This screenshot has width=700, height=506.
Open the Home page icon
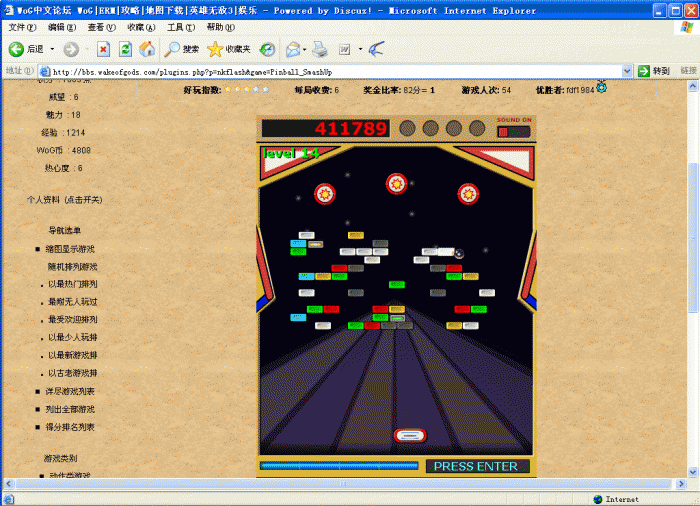(147, 49)
